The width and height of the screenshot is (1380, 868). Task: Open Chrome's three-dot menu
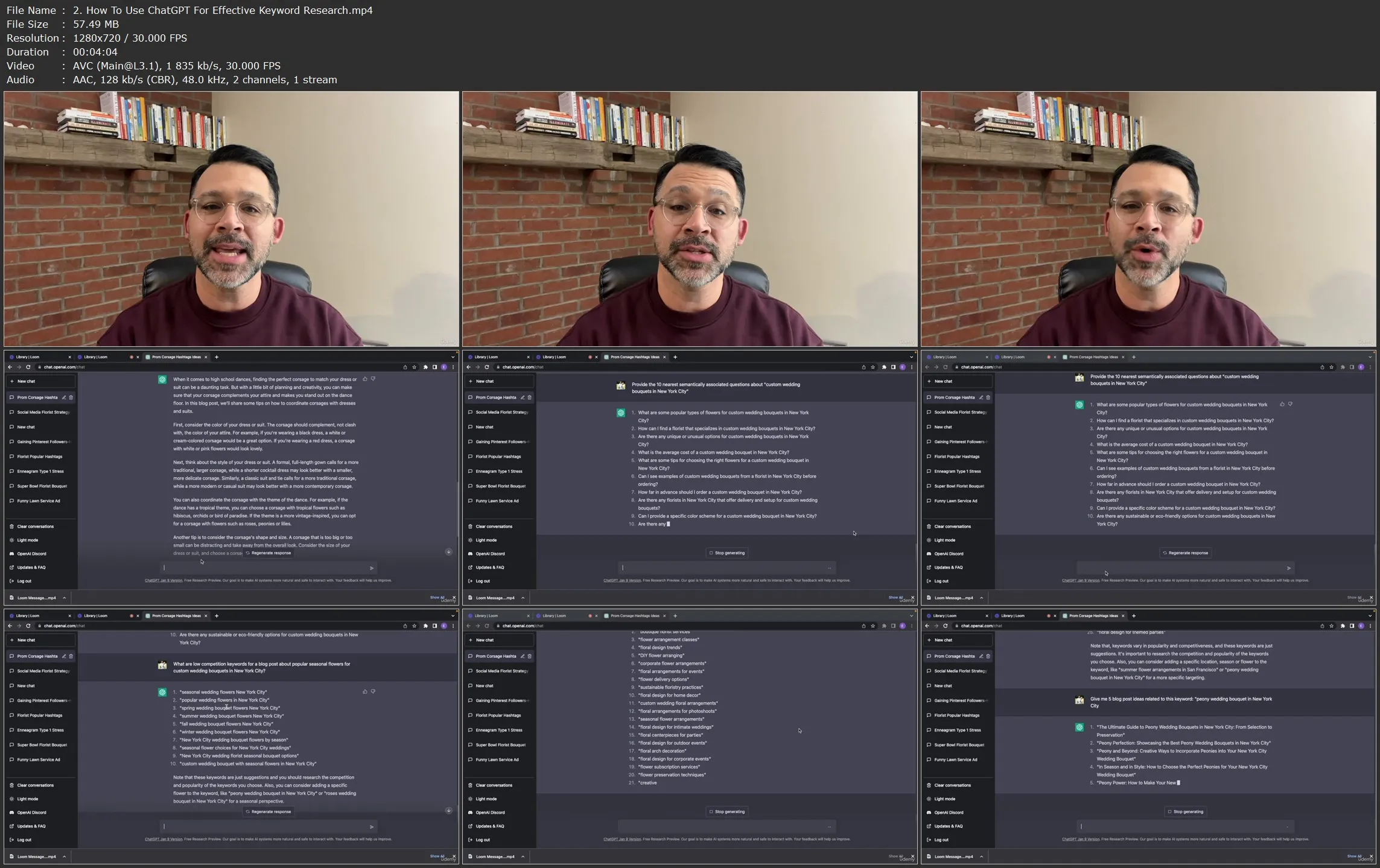[x=454, y=366]
